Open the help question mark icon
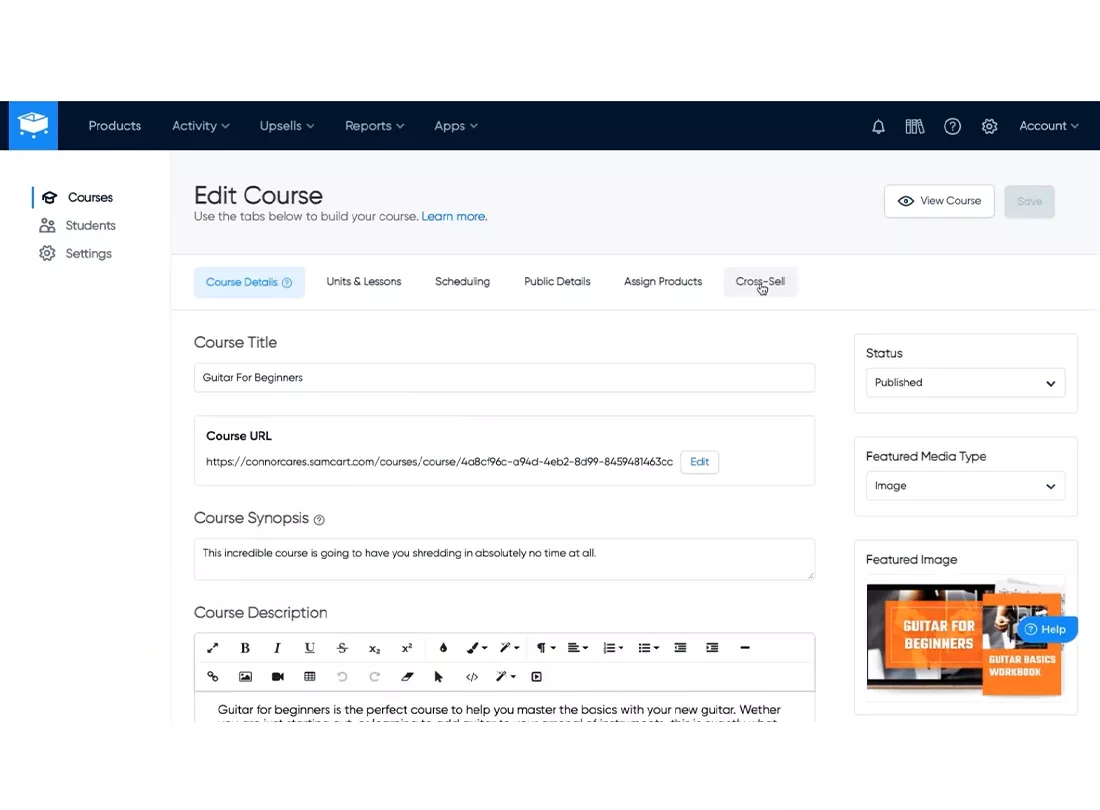The height and width of the screenshot is (810, 1100). [952, 126]
